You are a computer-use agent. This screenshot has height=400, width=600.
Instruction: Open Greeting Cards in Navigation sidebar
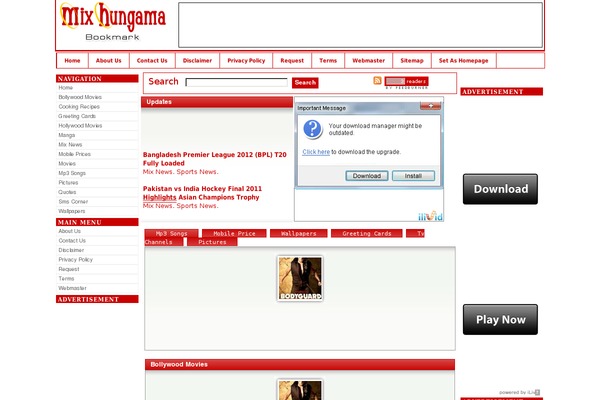tap(77, 116)
